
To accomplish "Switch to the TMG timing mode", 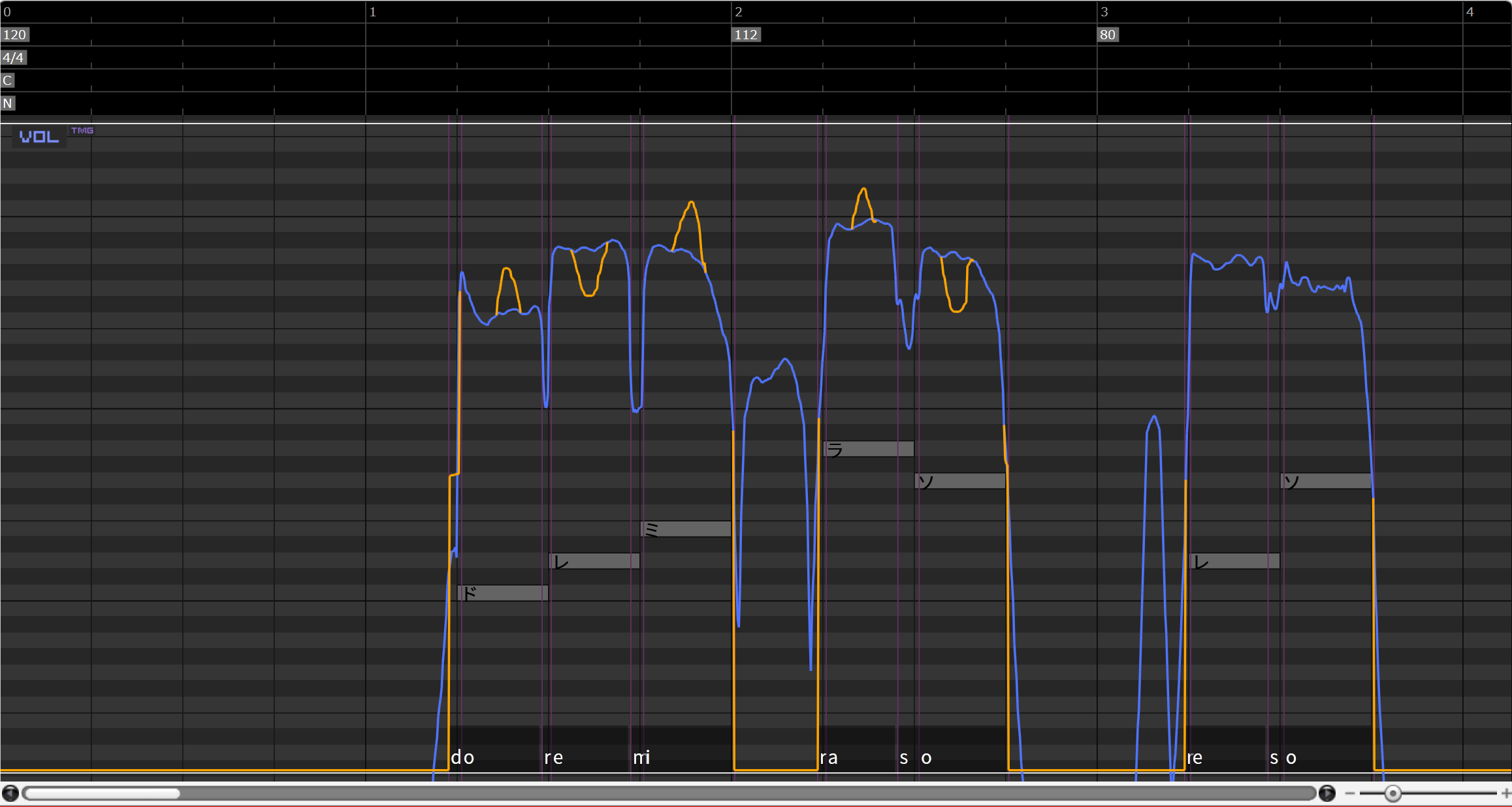I will click(82, 131).
